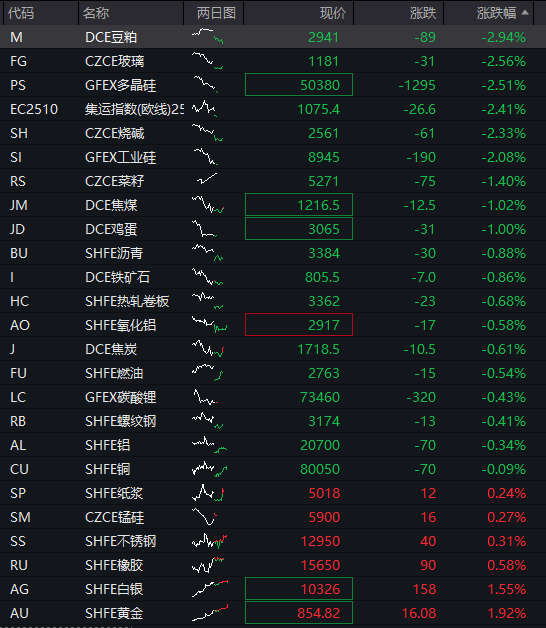This screenshot has width=546, height=628.
Task: Click the highlighted price 1216.5 for DCE焦煤
Action: 299,205
